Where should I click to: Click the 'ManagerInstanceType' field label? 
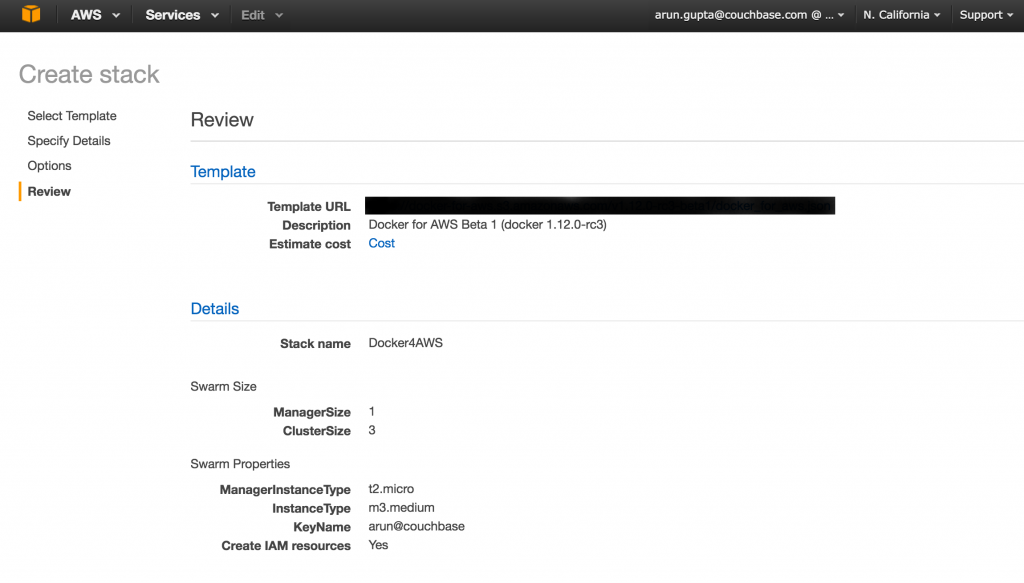point(285,490)
